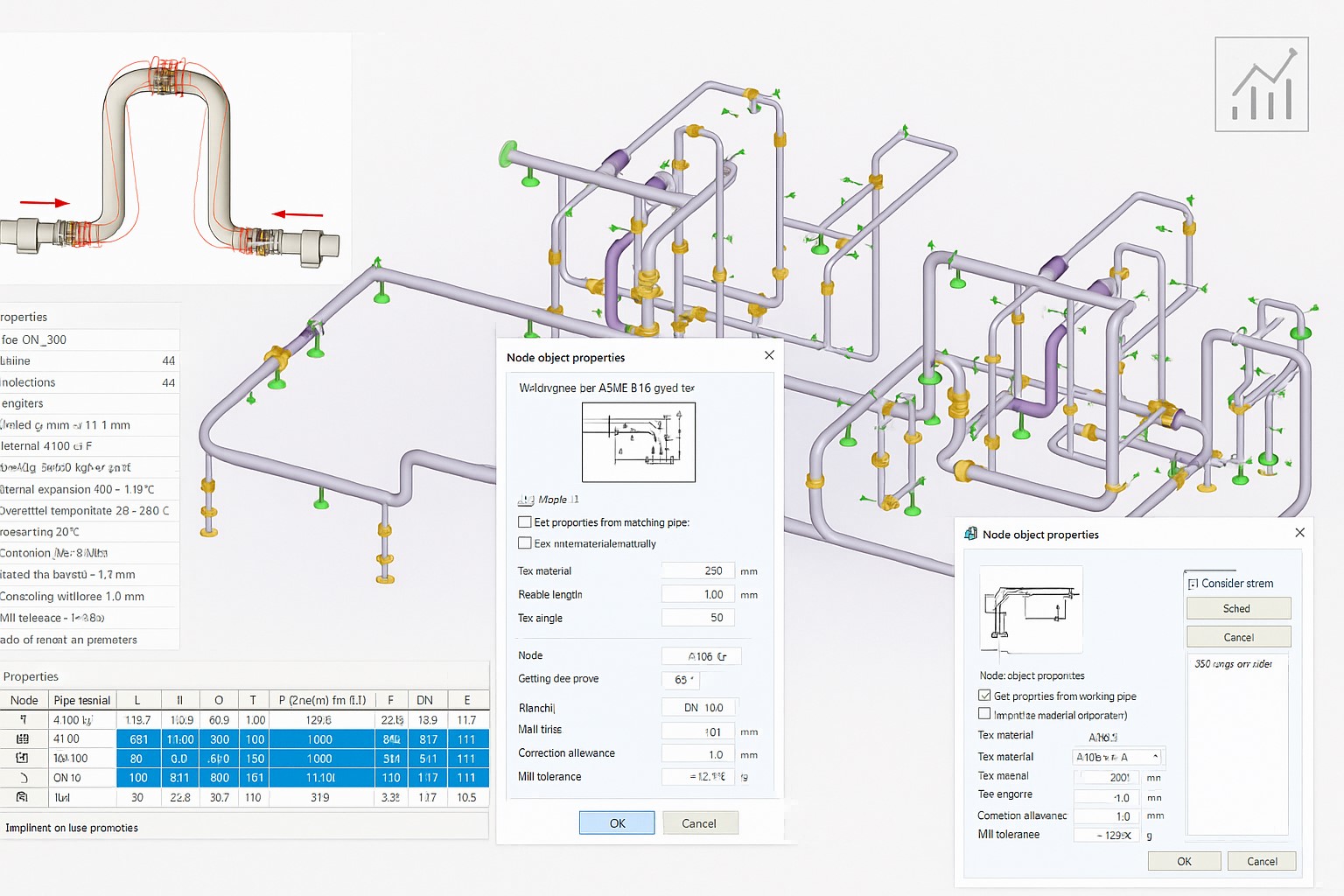Click the icon beside right Node object properties title
1344x896 pixels.
pos(970,534)
